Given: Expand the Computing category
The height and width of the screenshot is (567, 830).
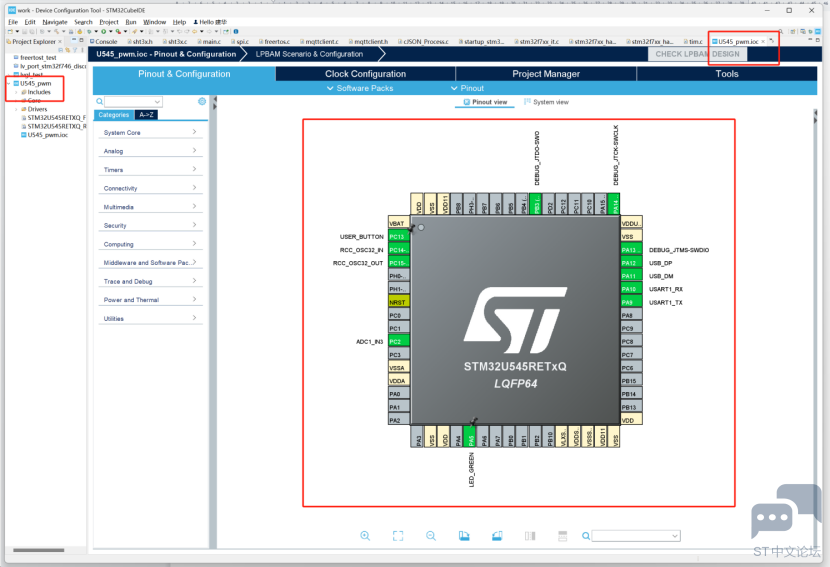Looking at the screenshot, I should (150, 244).
